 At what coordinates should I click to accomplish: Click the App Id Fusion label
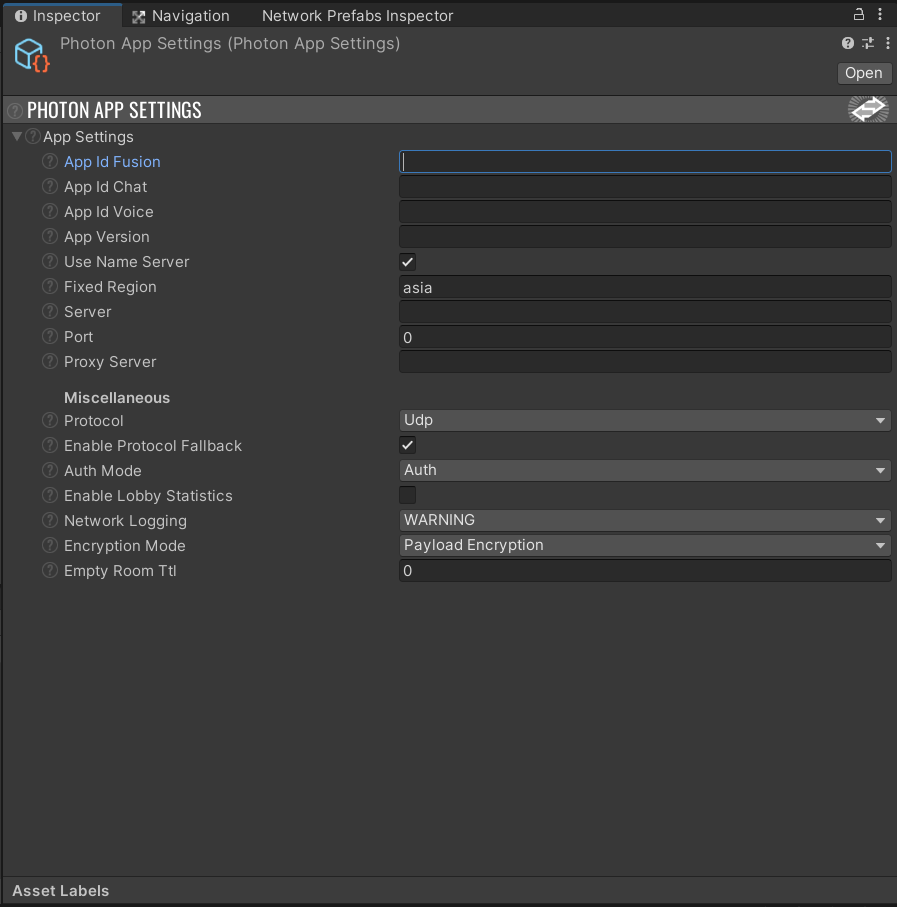coord(112,161)
